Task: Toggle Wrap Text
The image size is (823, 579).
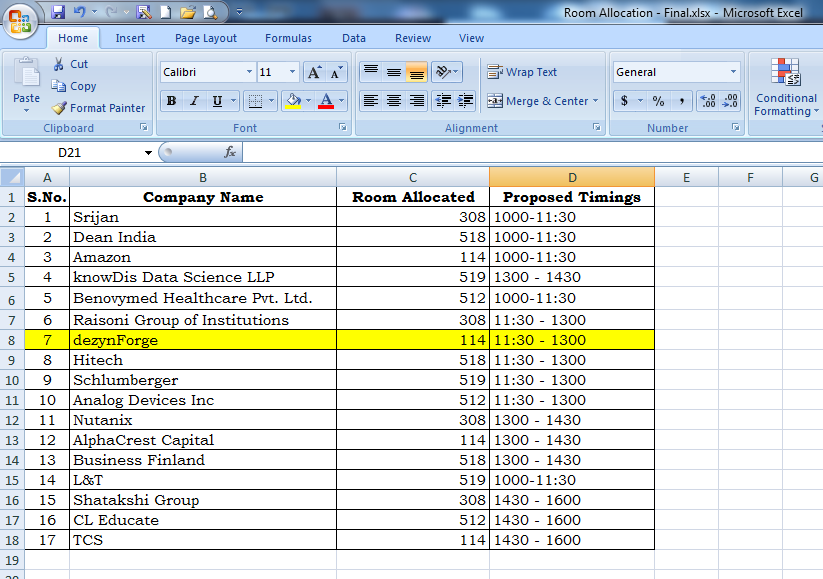Action: point(522,72)
